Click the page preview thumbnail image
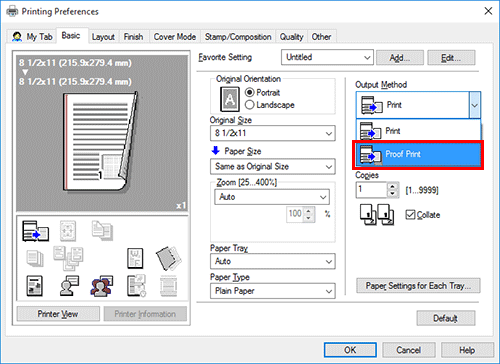Viewport: 500px width, 364px height. point(102,133)
